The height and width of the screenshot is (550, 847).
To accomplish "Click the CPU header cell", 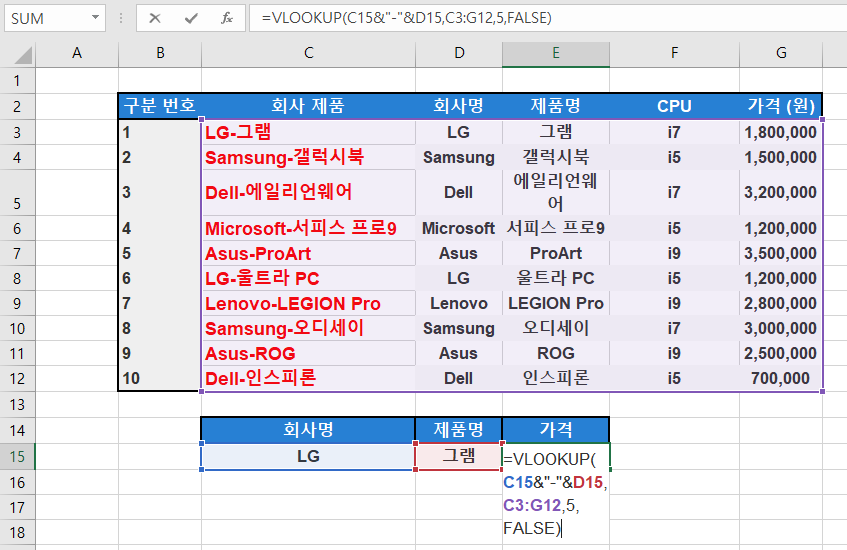I will 674,106.
